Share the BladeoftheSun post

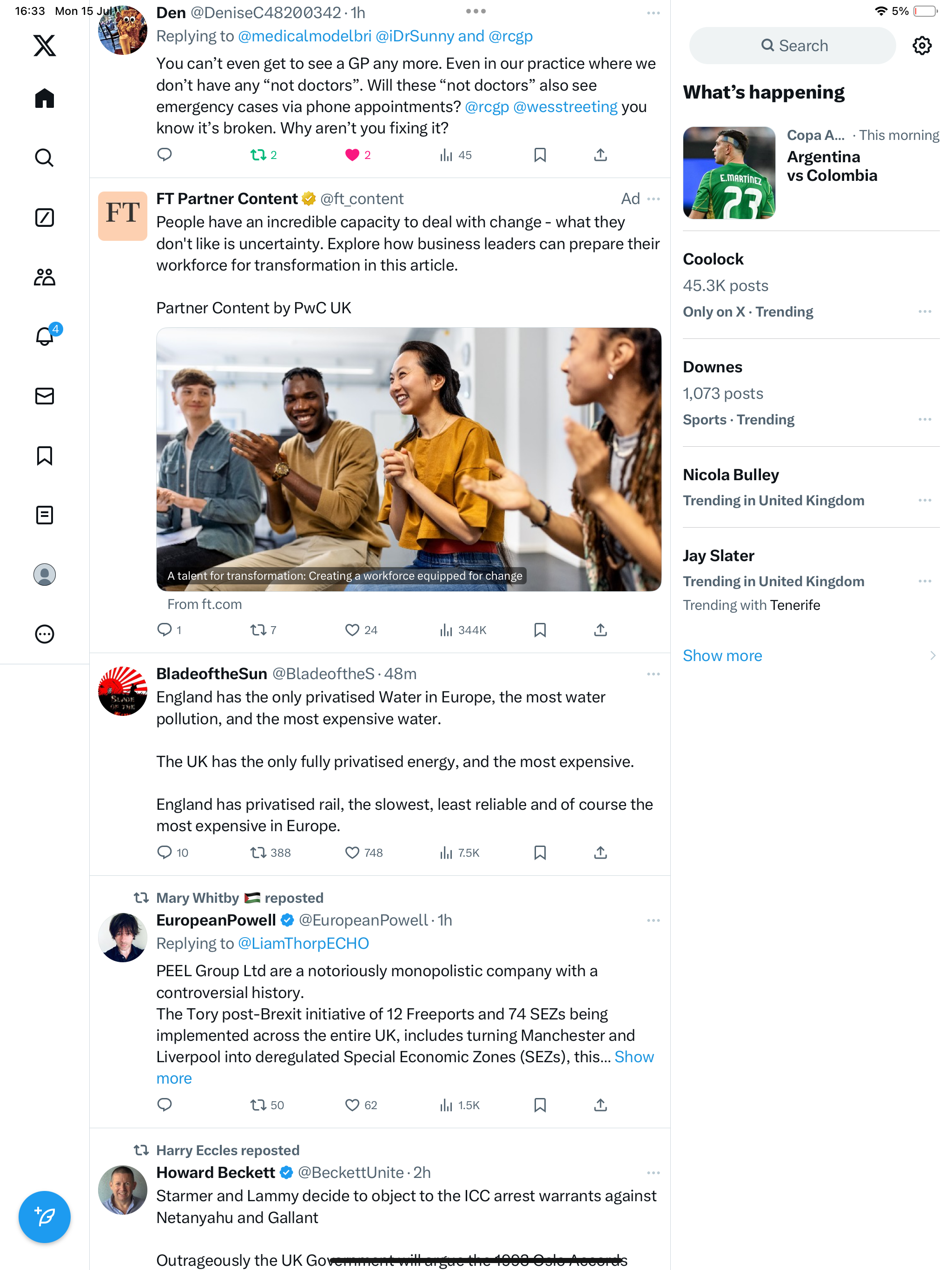600,853
